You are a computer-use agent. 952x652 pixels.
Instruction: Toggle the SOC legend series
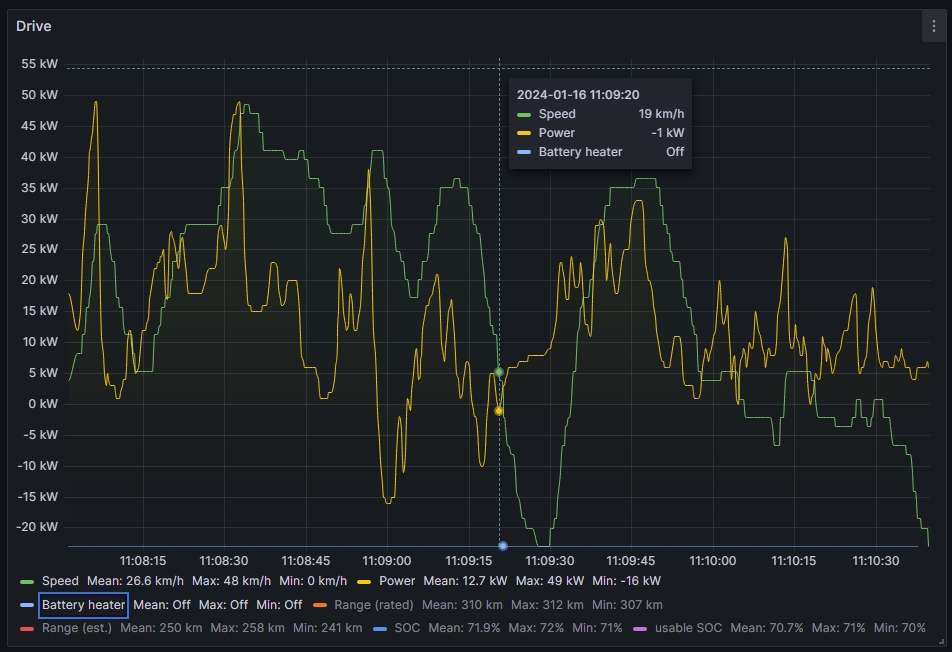pos(407,628)
